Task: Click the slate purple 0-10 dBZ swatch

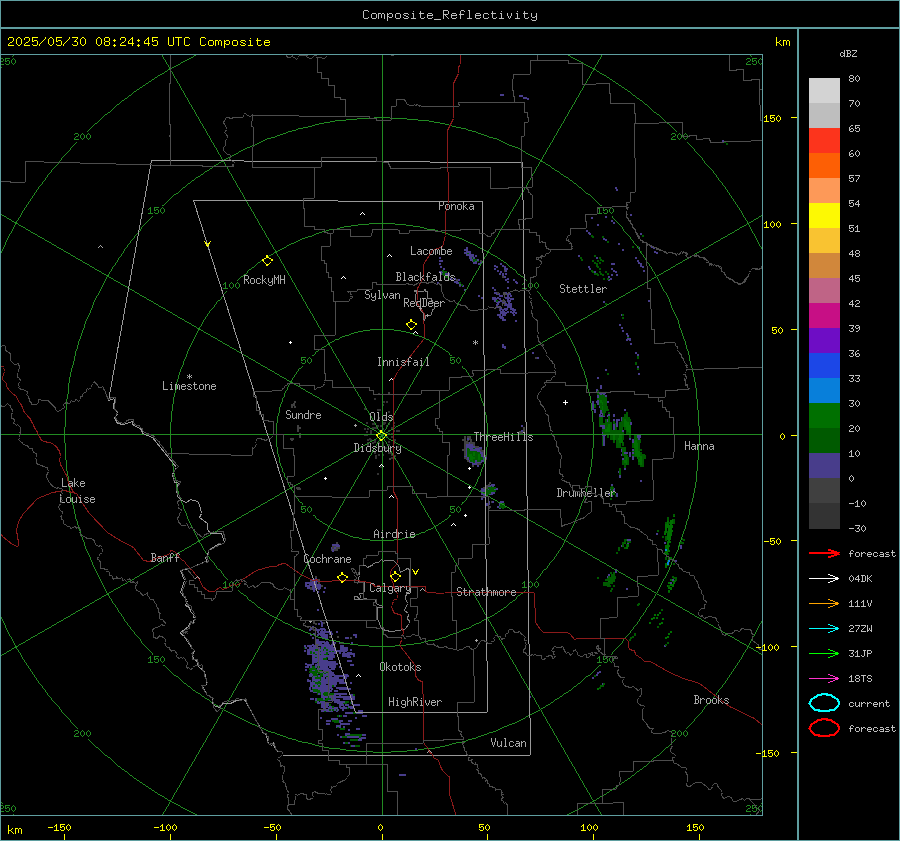Action: coord(824,466)
